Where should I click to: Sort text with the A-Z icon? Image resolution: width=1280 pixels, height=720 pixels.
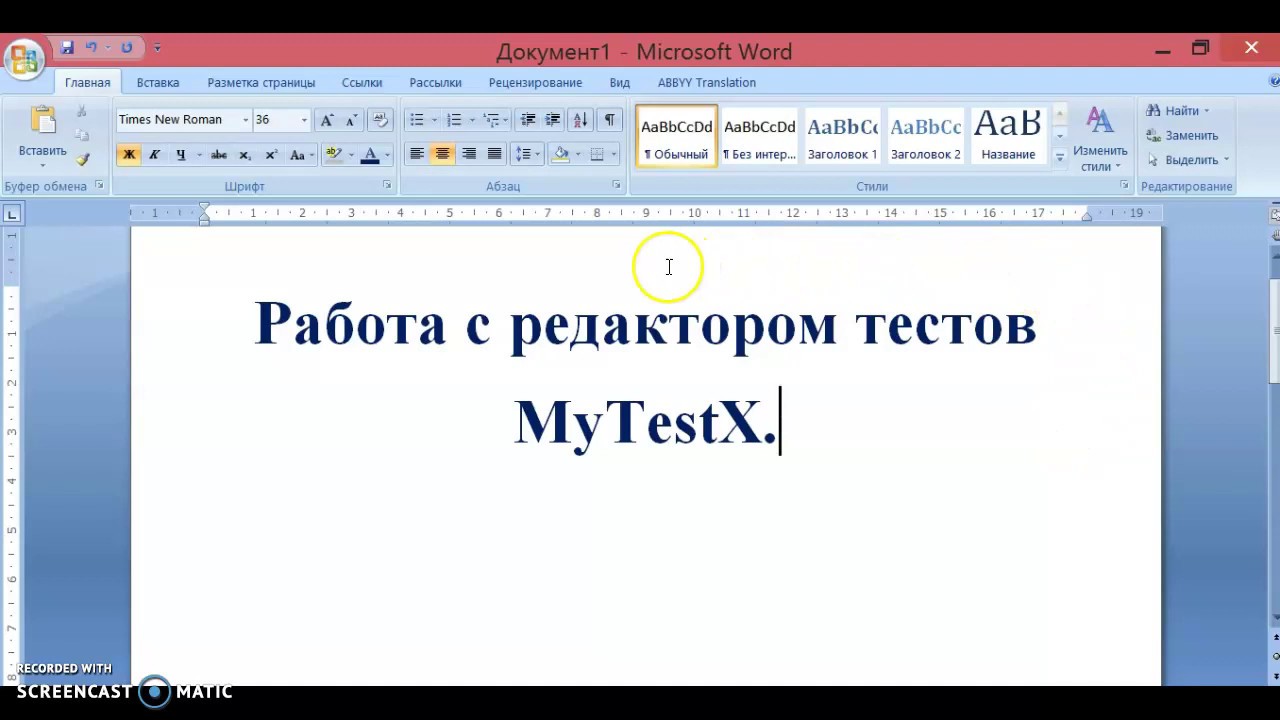(x=580, y=120)
